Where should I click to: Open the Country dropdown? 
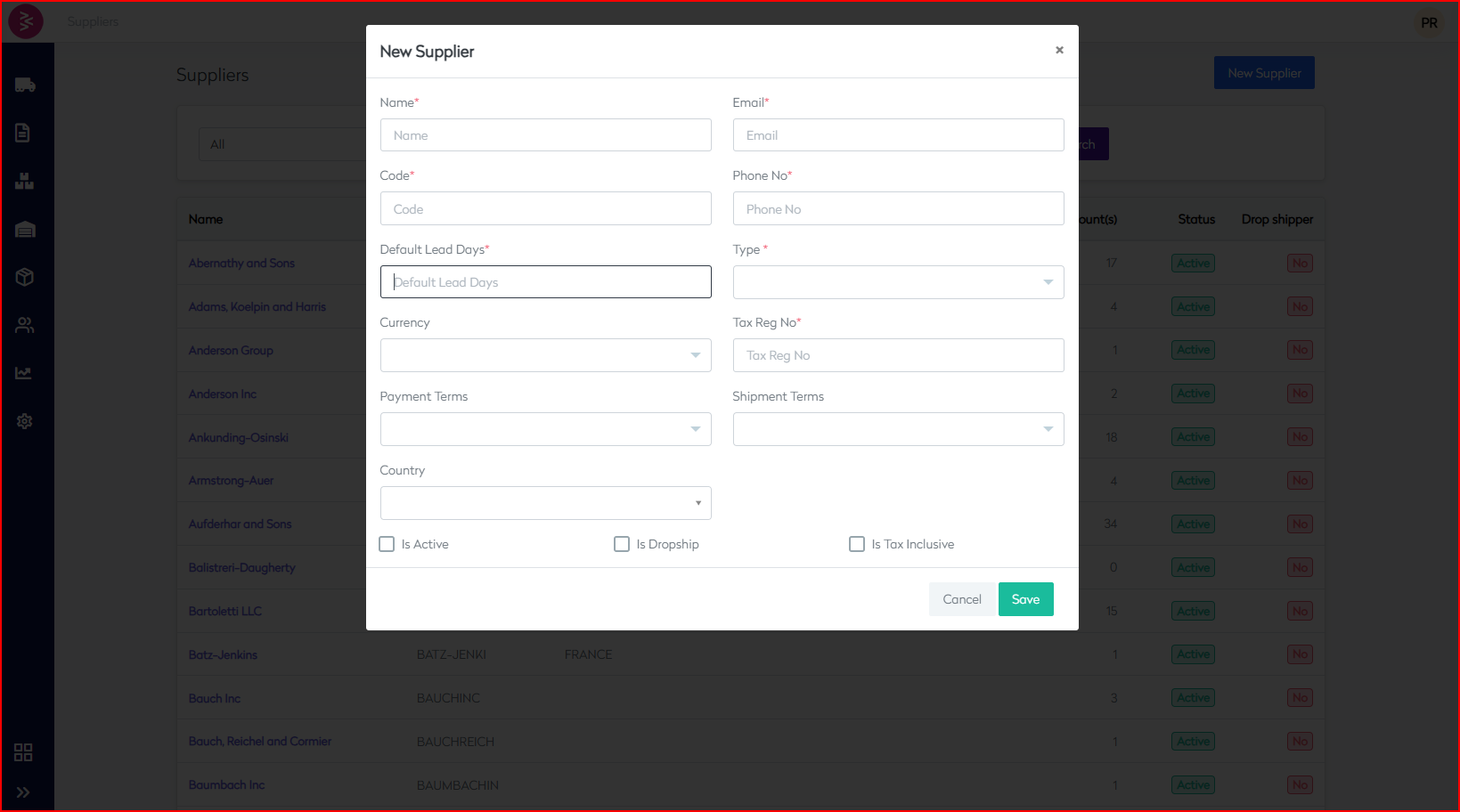pos(545,503)
